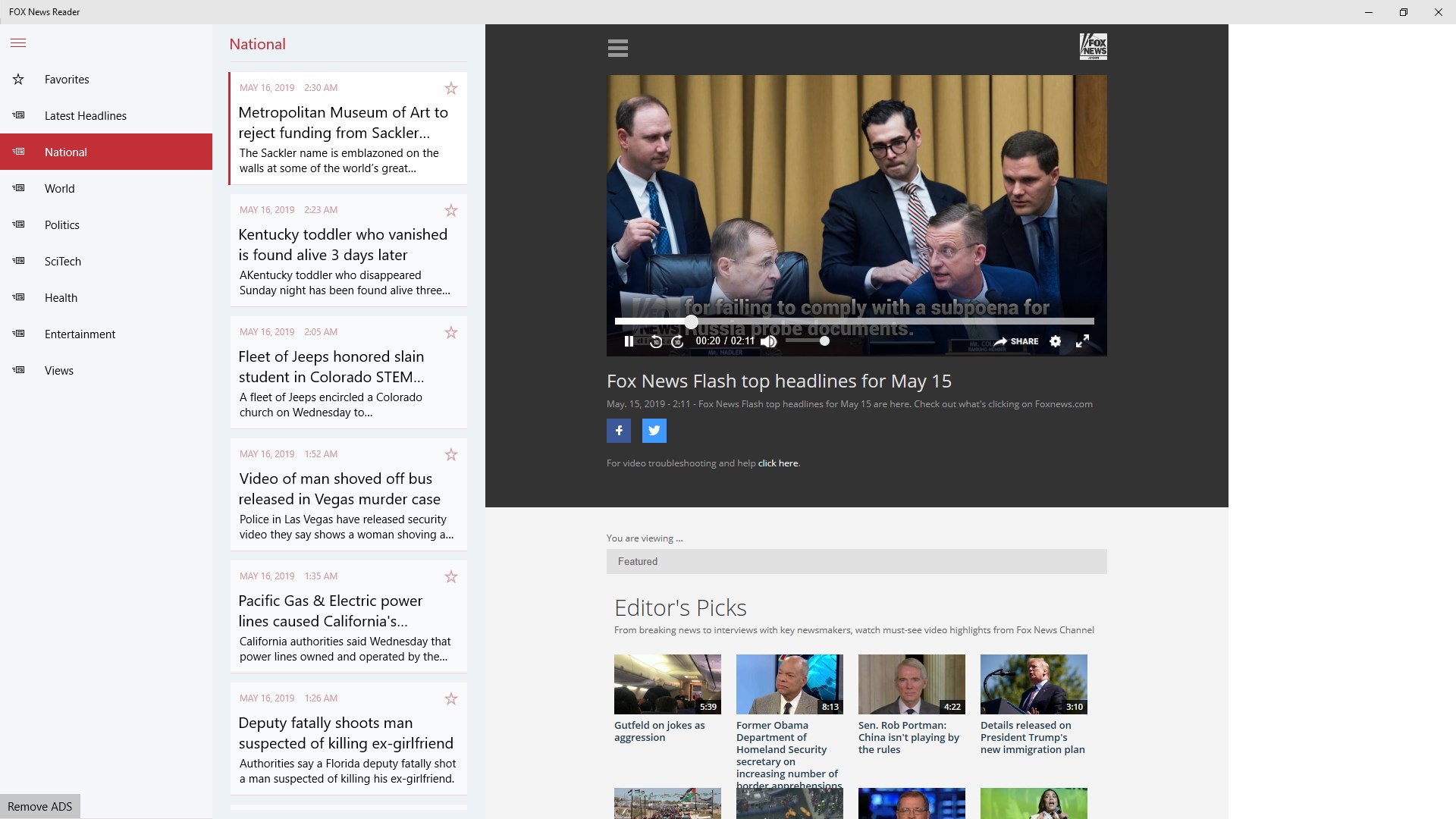Share the video on Facebook

[619, 431]
